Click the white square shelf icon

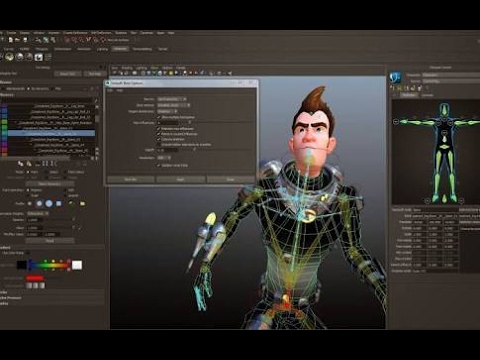click(x=39, y=57)
